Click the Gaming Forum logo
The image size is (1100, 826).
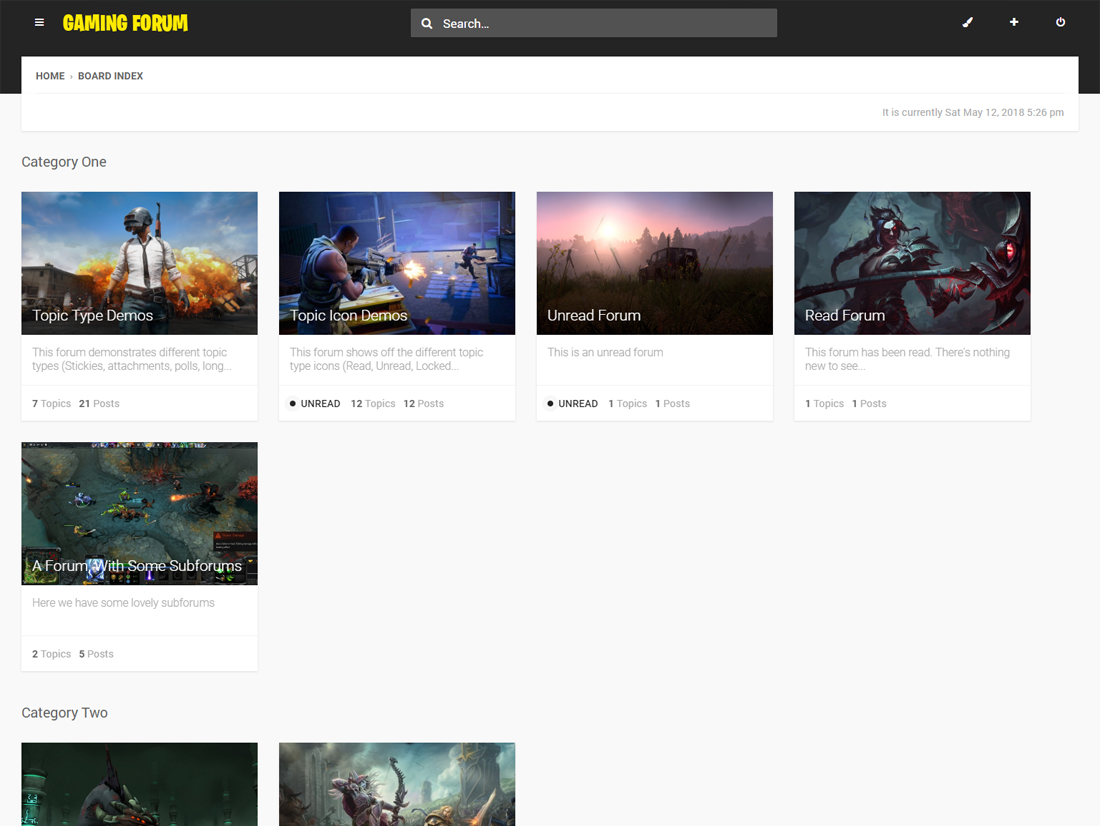tap(125, 23)
